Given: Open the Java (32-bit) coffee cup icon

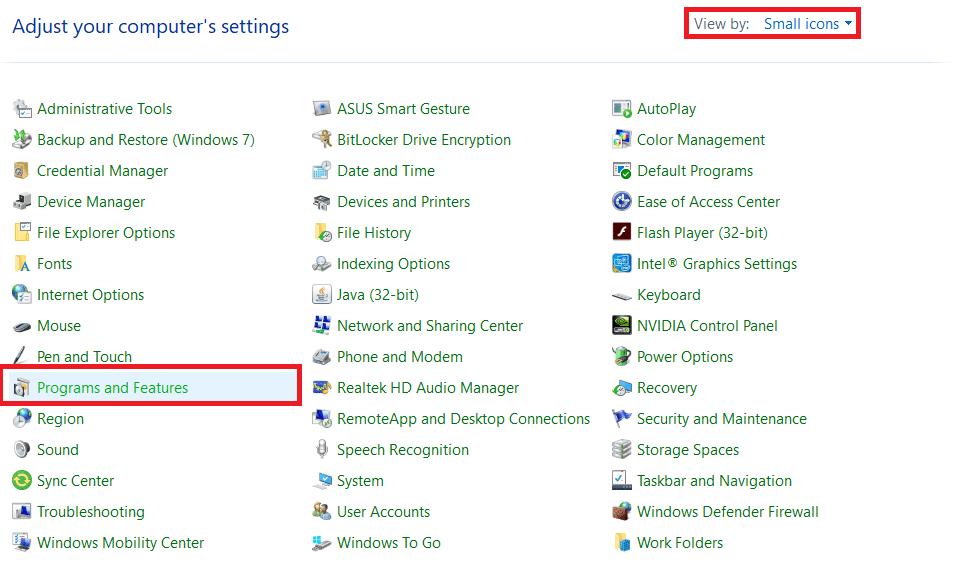Looking at the screenshot, I should tap(321, 295).
